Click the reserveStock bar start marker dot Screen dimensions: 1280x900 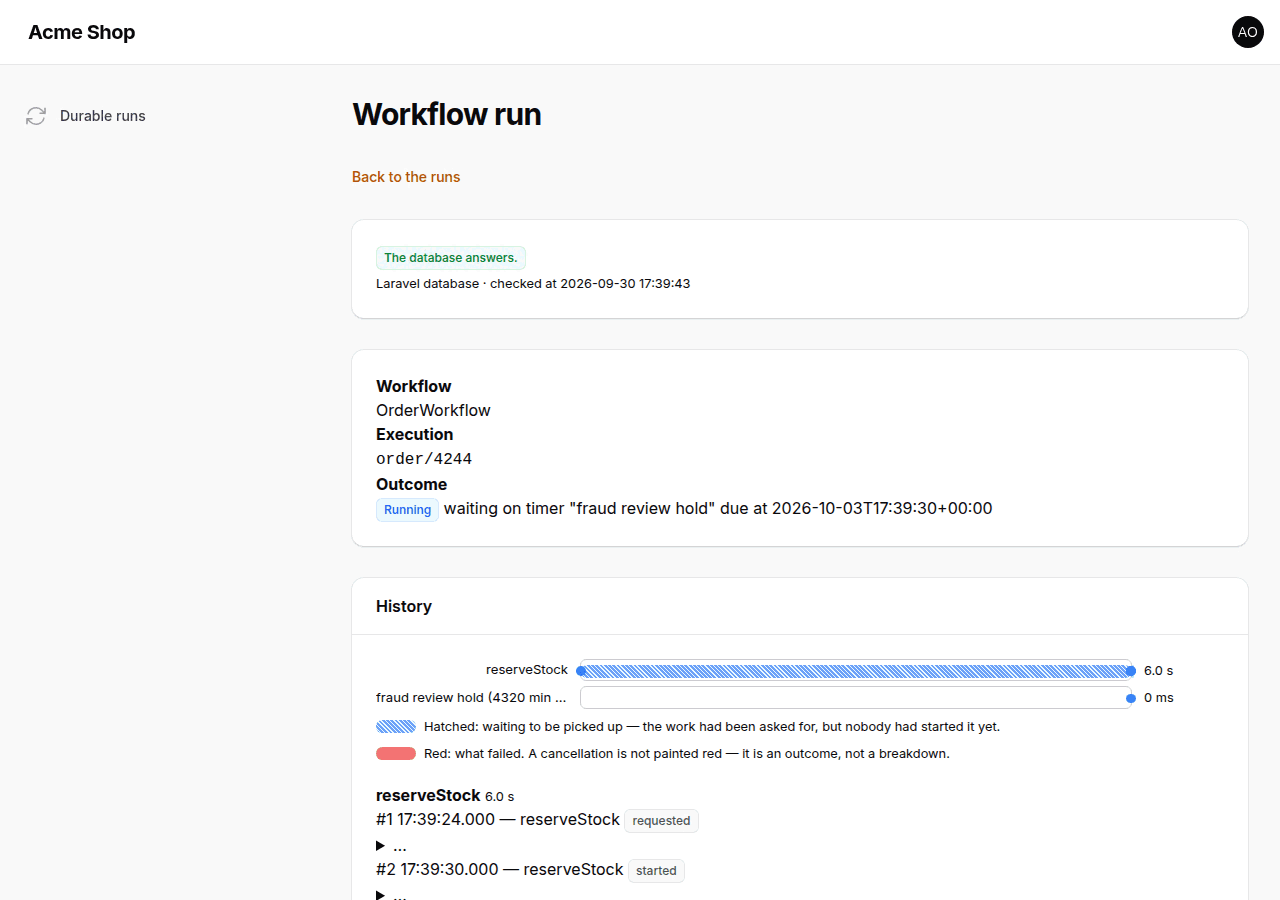(x=581, y=671)
